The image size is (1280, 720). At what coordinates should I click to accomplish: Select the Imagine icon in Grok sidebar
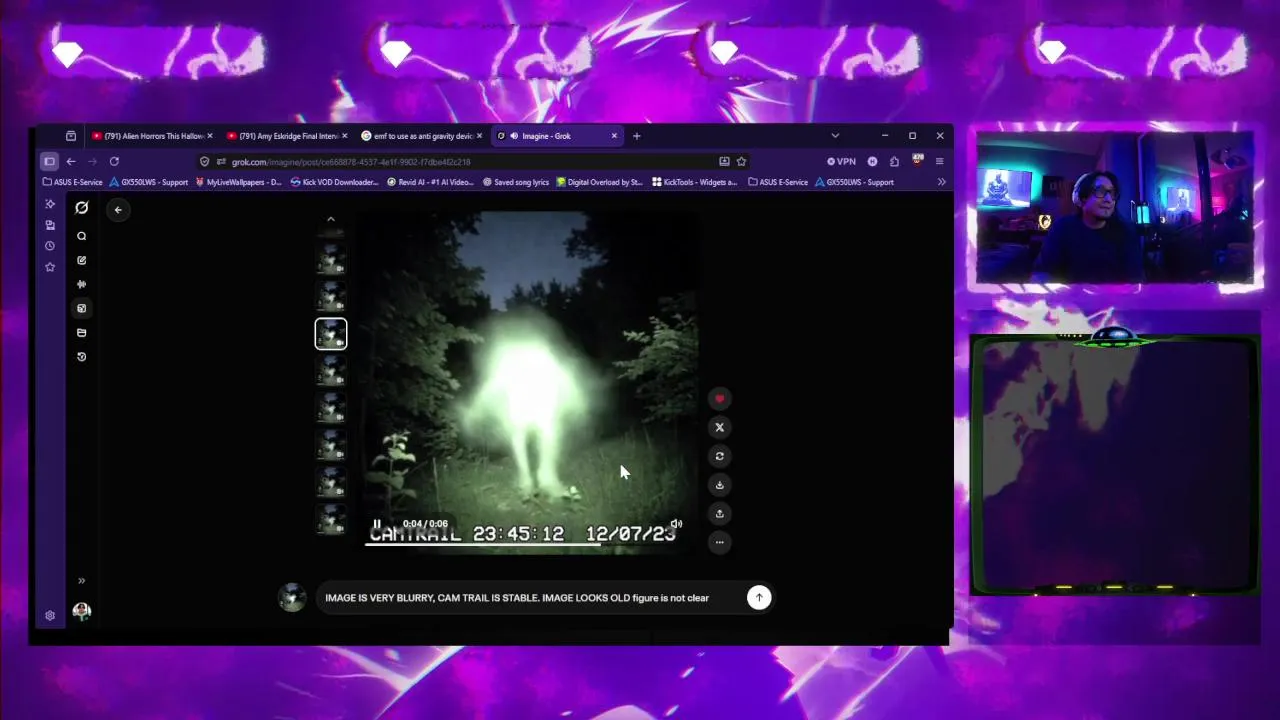(x=82, y=308)
